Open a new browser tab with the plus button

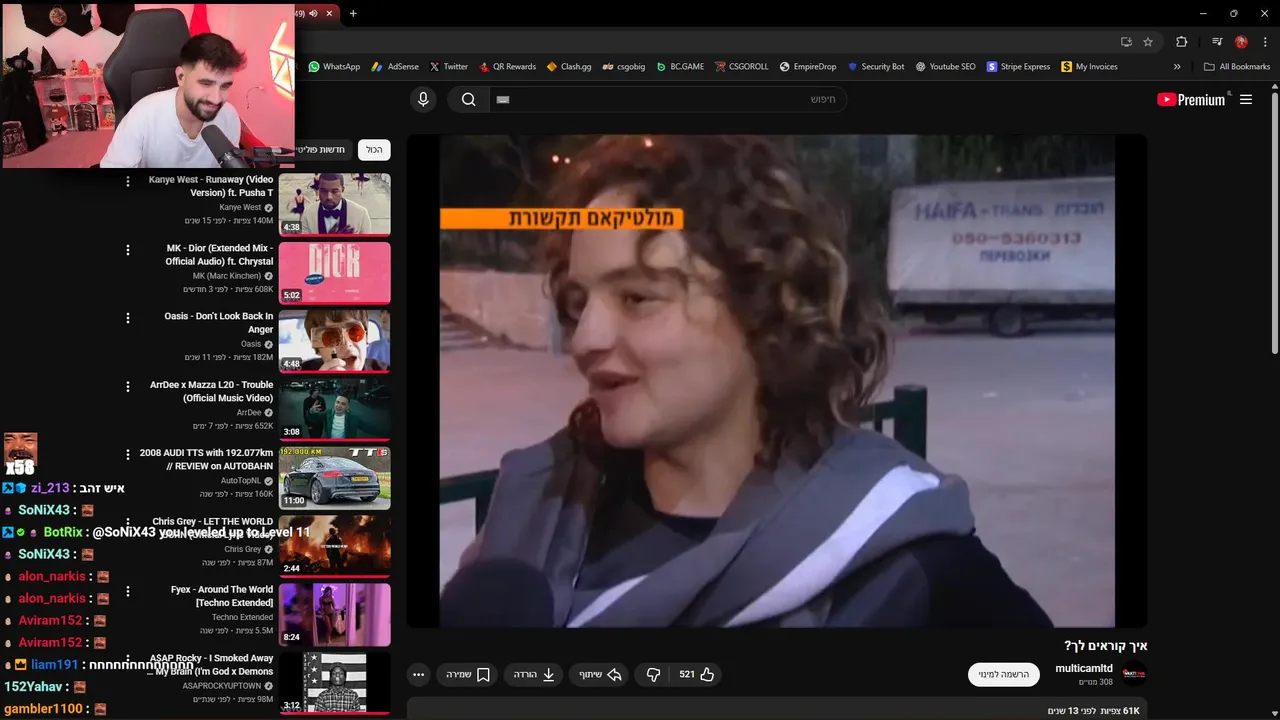pos(353,13)
